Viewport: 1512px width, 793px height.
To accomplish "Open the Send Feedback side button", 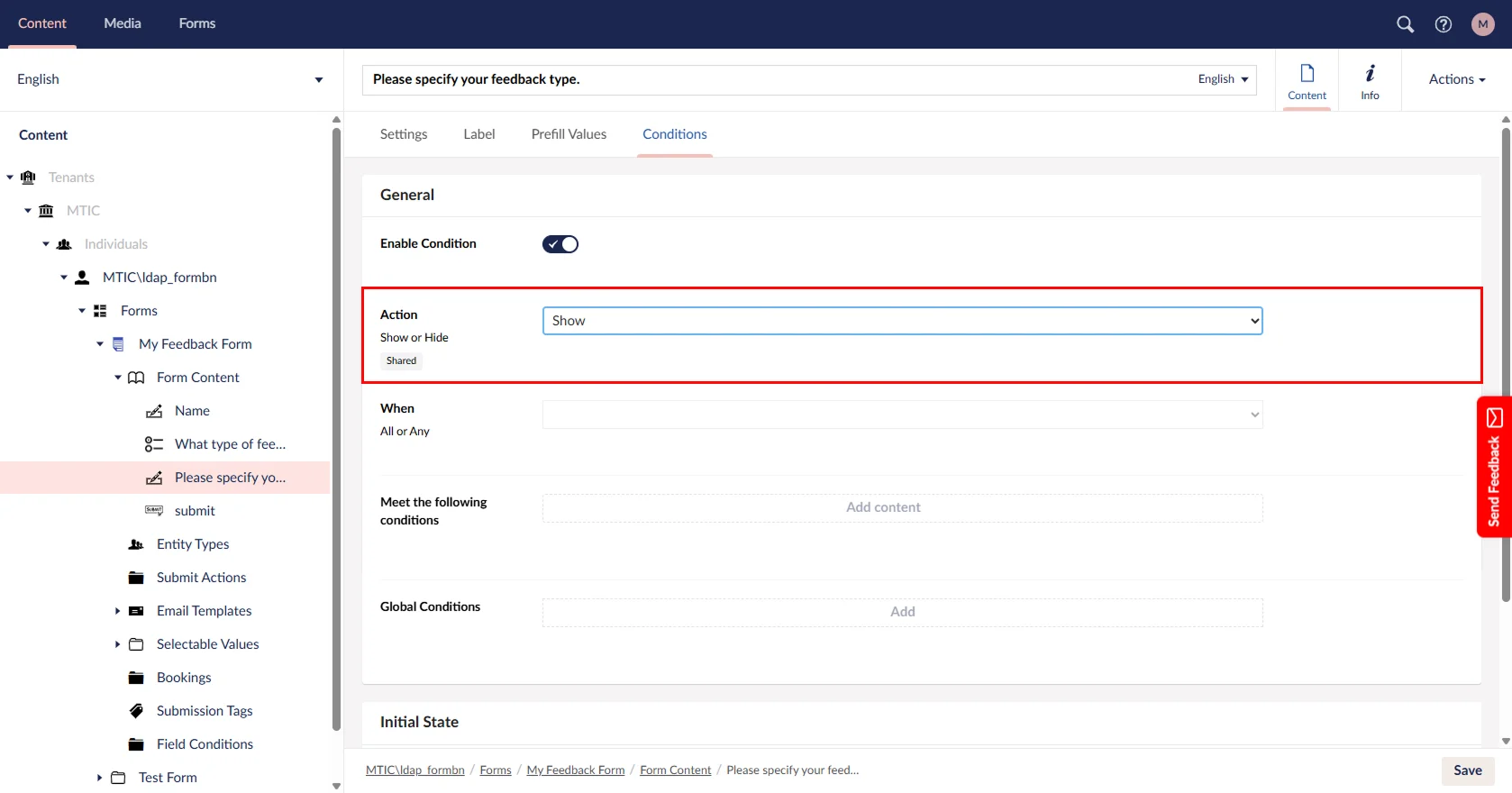I will point(1493,467).
